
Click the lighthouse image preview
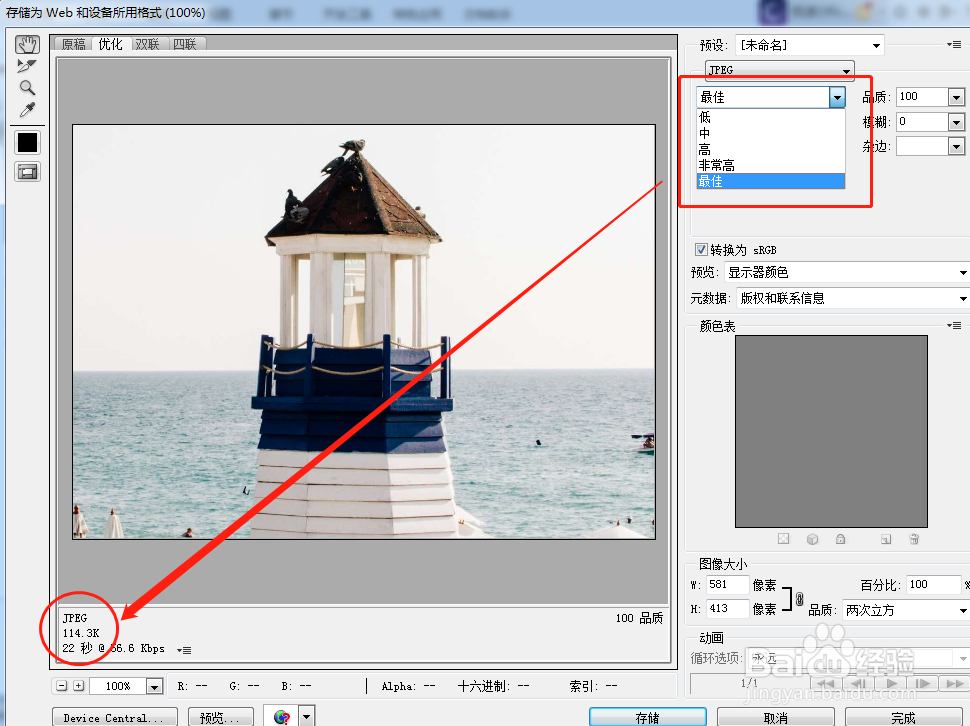[364, 331]
